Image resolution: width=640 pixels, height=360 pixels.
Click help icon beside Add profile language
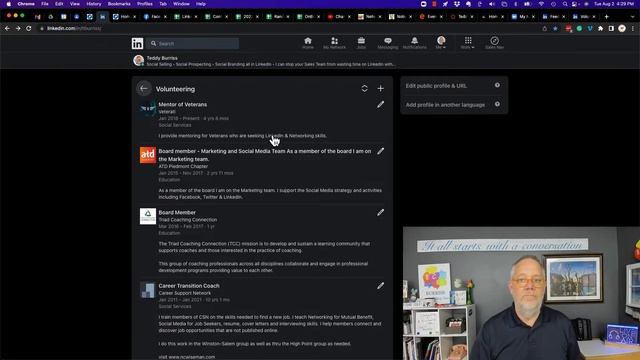pos(497,104)
